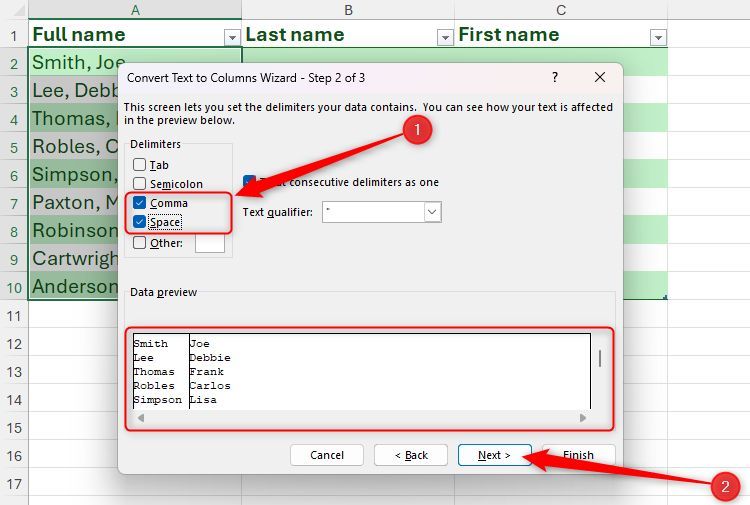750x505 pixels.
Task: Enable the Semicolon delimiter checkbox
Action: tap(140, 184)
